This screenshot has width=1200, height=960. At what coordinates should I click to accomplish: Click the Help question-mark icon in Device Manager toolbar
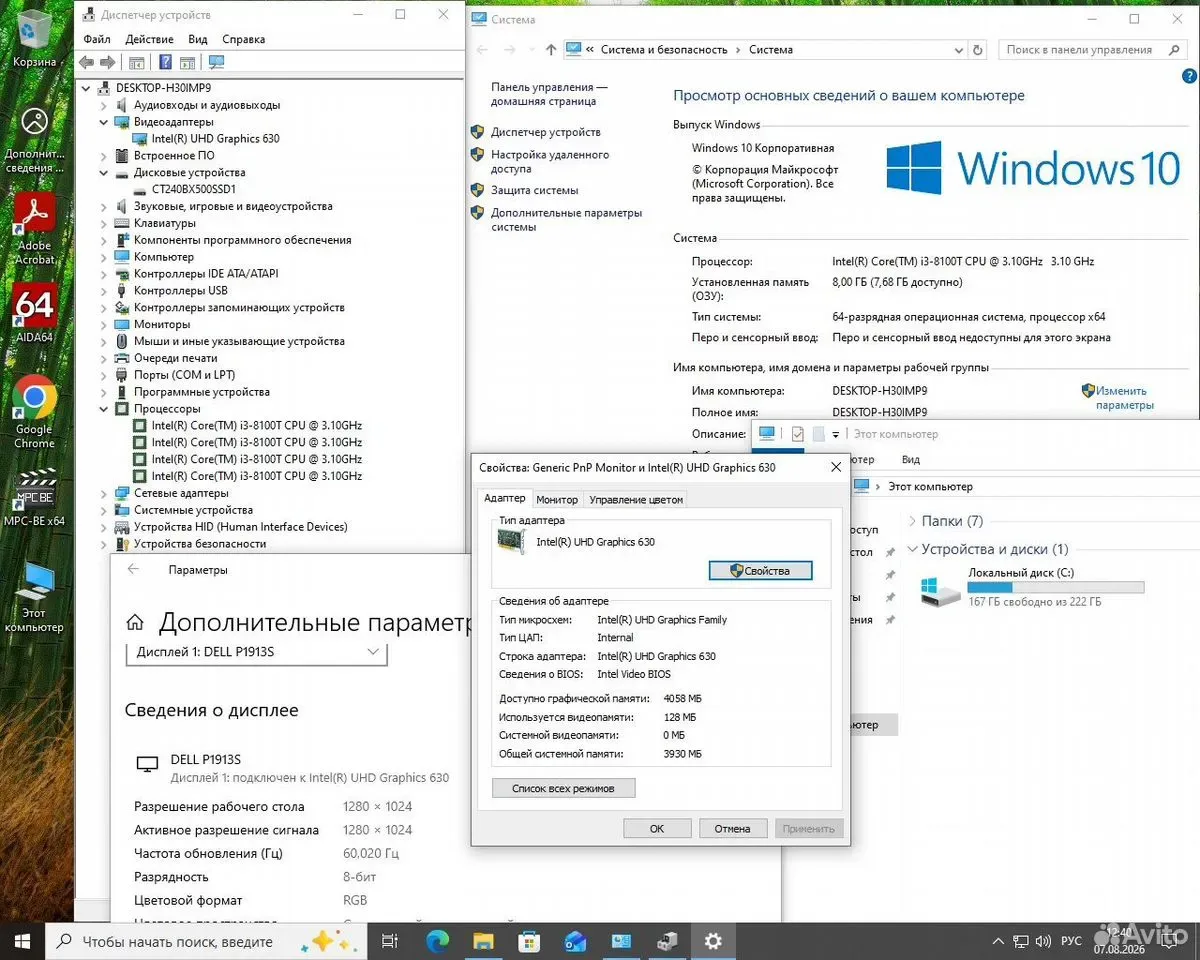point(166,62)
